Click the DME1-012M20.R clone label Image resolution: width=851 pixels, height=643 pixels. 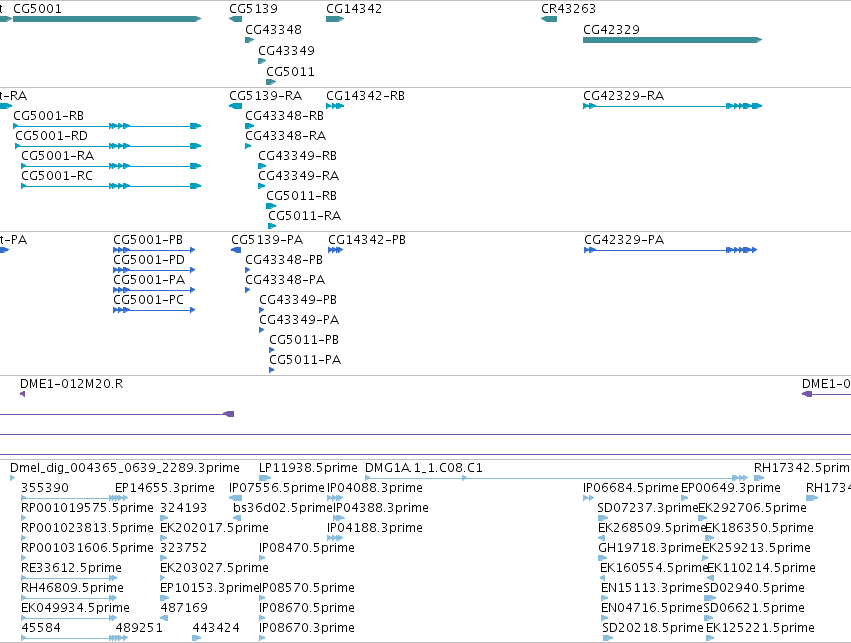[x=72, y=384]
